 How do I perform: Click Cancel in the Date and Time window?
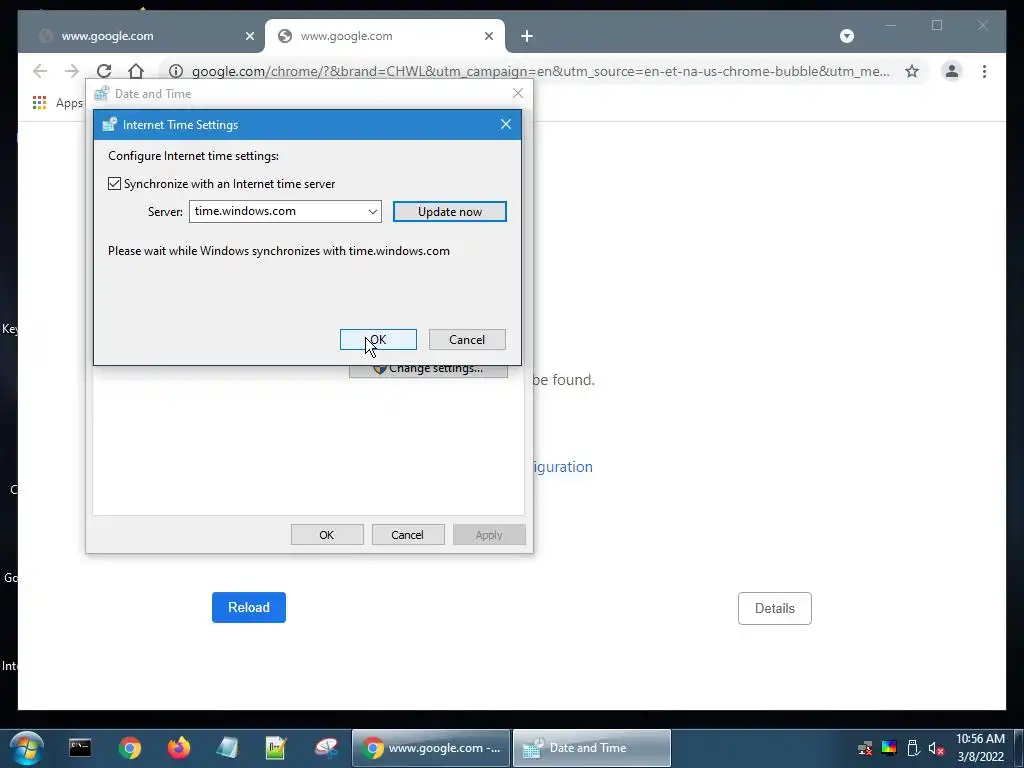pos(408,535)
